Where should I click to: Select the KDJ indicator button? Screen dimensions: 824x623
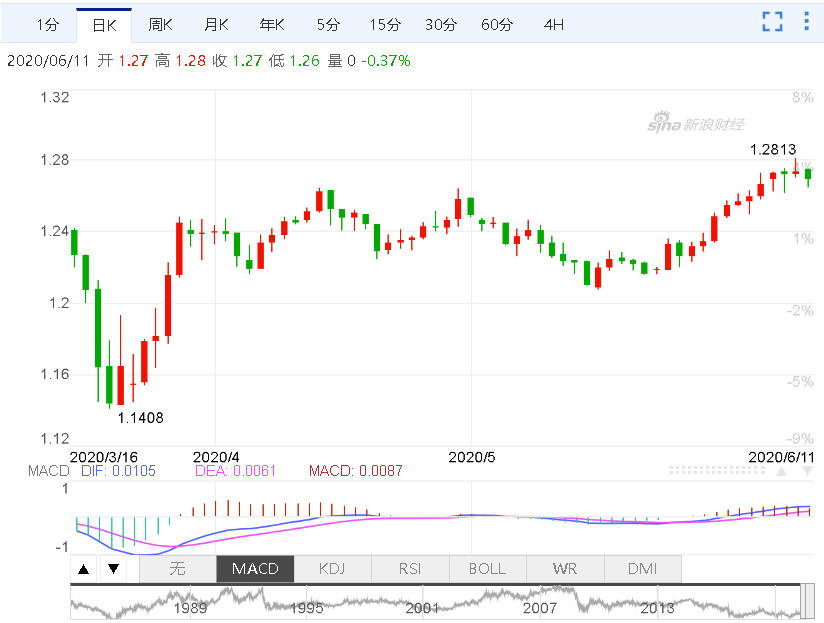coord(332,569)
